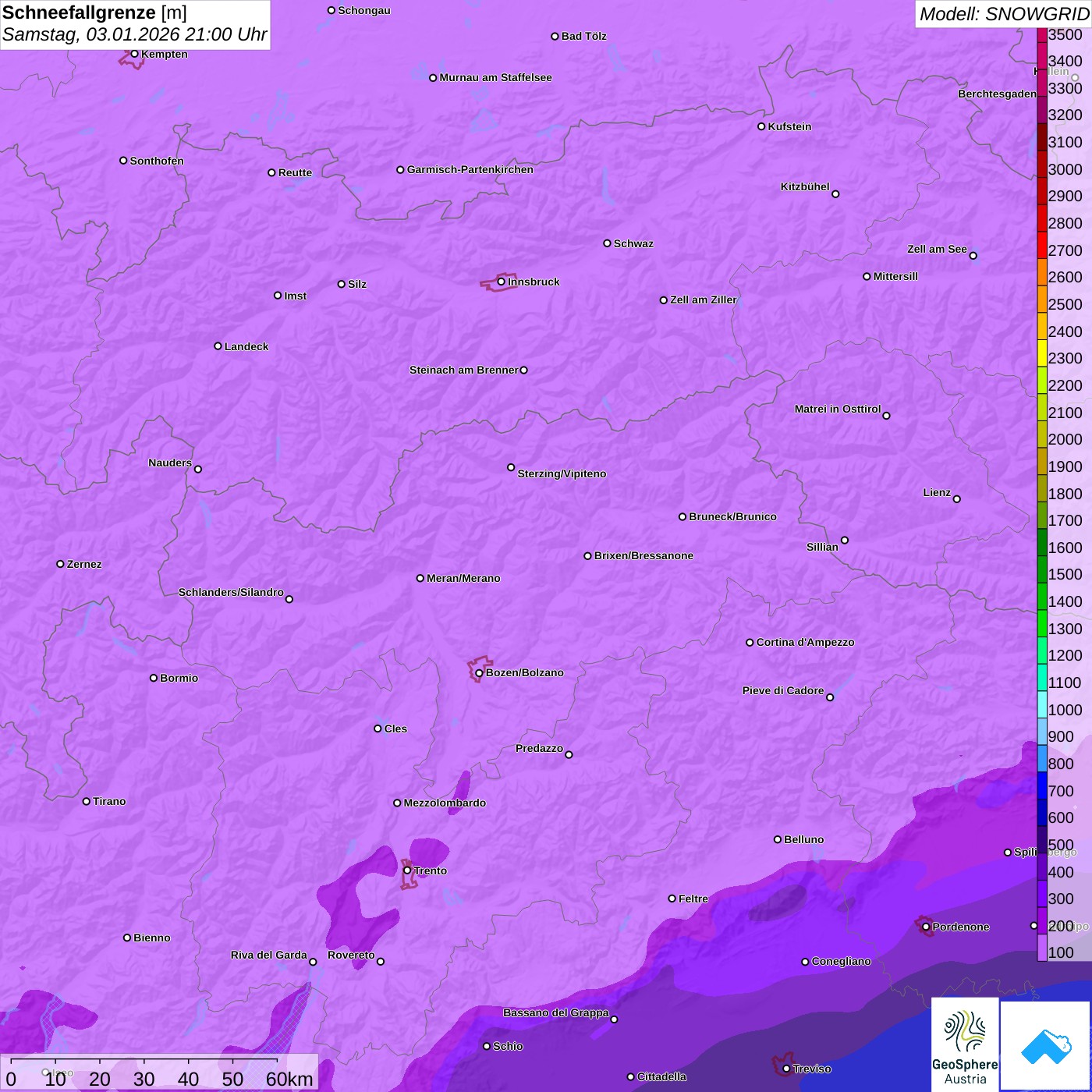1092x1092 pixels.
Task: Select the 1500 m green legend color
Action: pos(1042,569)
